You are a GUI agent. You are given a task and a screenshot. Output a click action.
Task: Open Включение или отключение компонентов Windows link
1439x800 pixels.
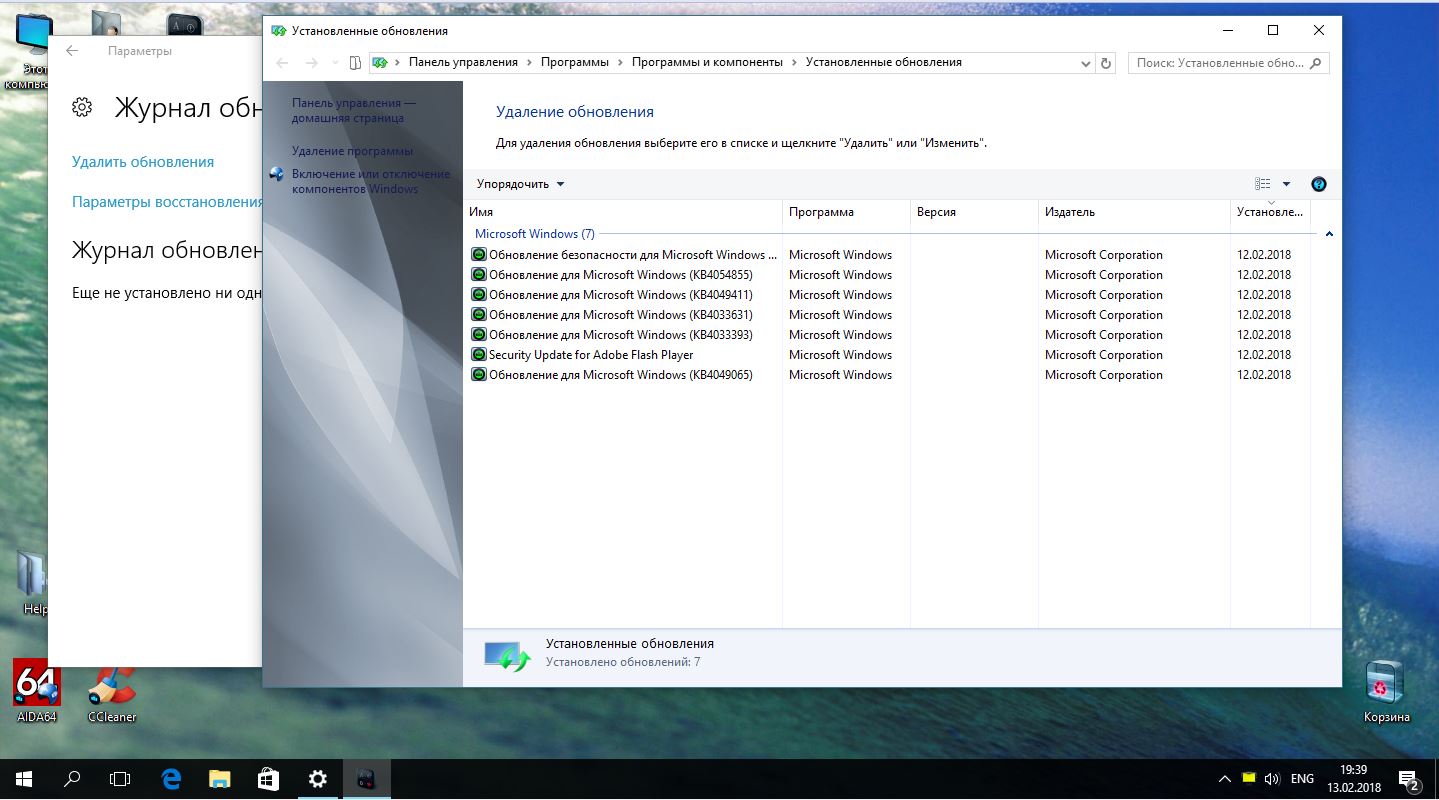click(x=371, y=181)
